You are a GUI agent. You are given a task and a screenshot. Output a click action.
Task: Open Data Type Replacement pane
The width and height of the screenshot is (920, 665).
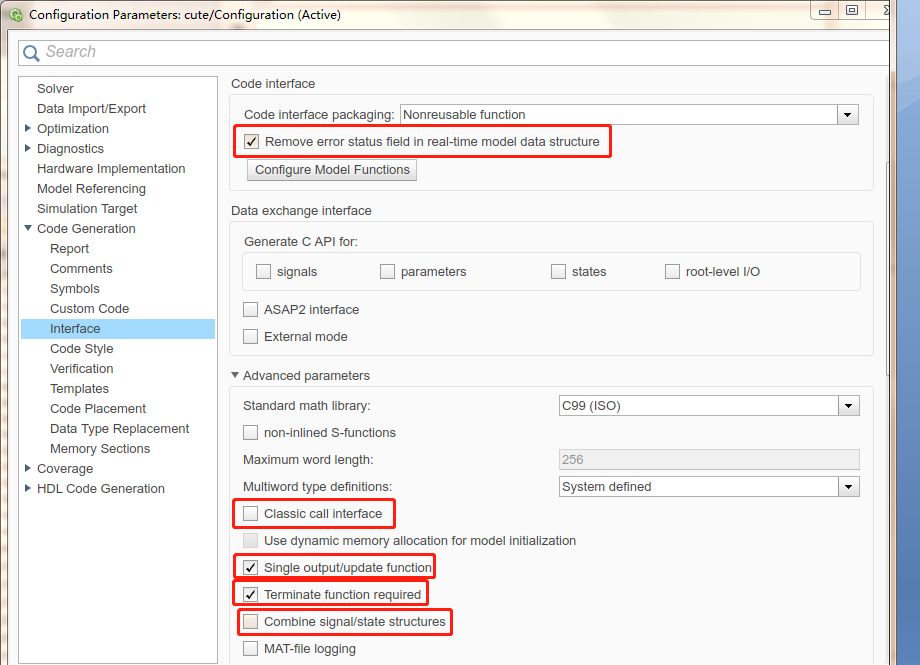click(120, 428)
